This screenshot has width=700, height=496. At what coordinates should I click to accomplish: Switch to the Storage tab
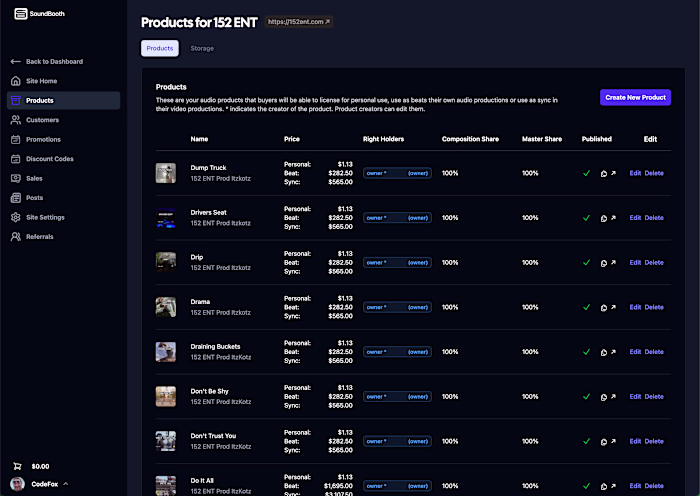click(202, 48)
